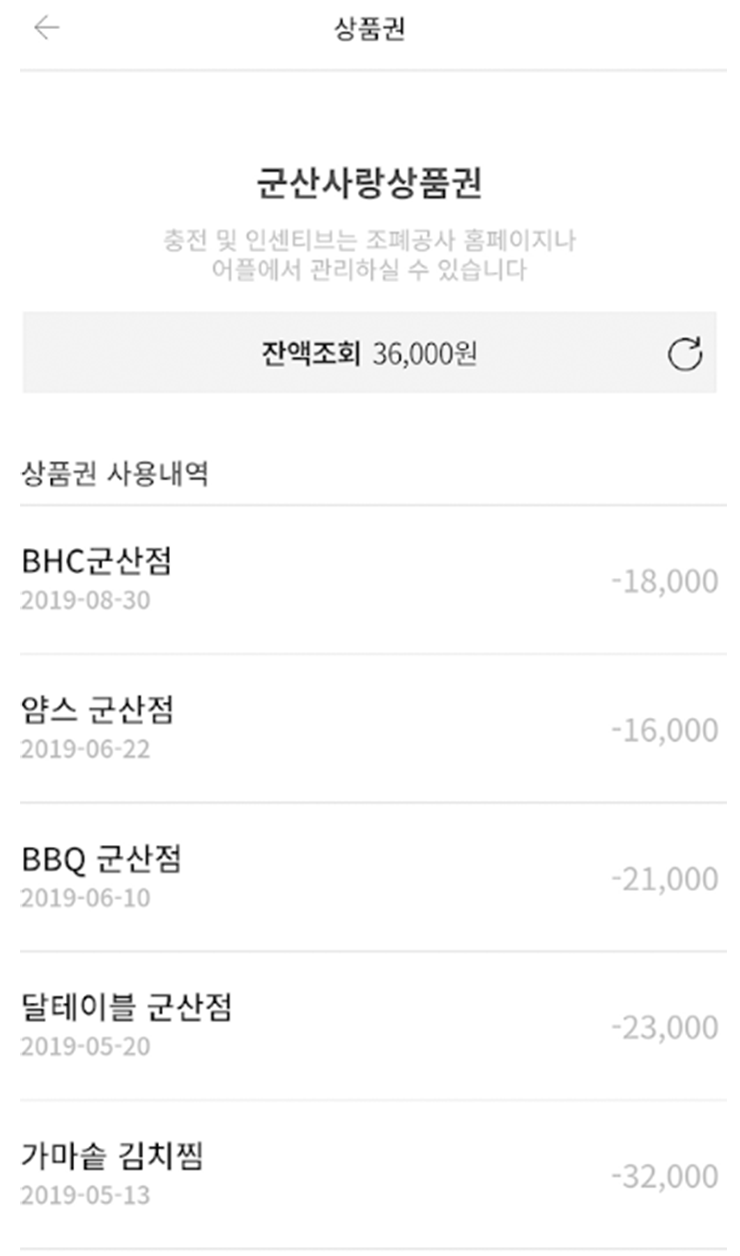
Task: Tap the 2019-08-30 date
Action: click(85, 600)
